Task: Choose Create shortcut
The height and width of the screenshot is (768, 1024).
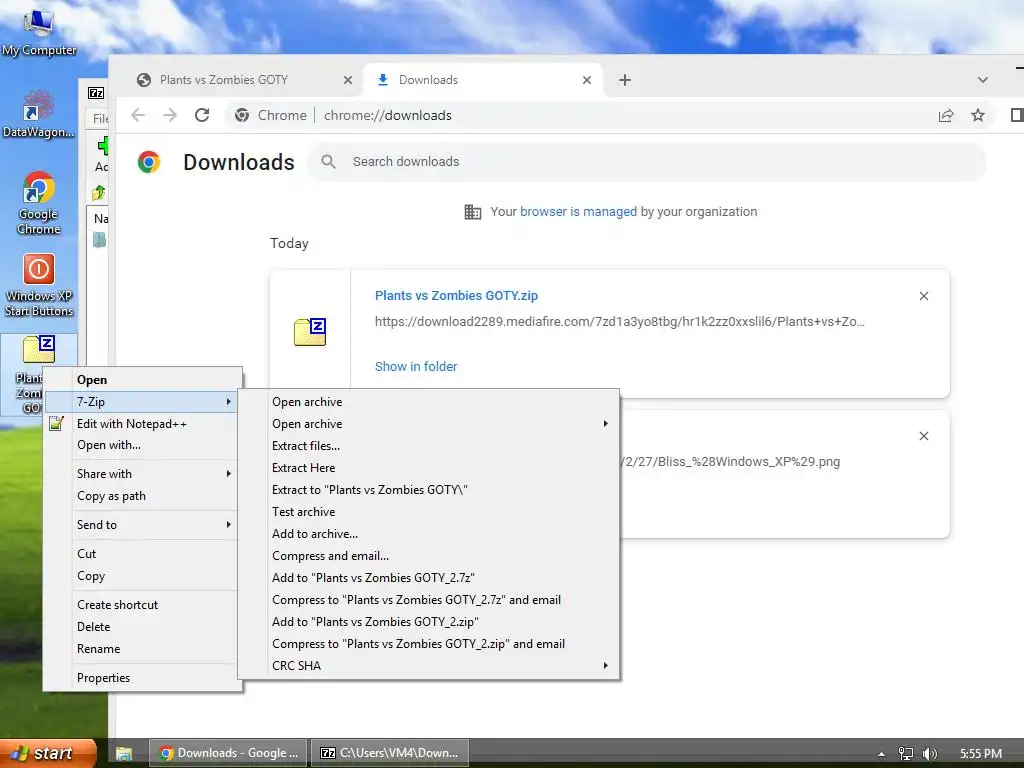Action: click(x=142, y=604)
